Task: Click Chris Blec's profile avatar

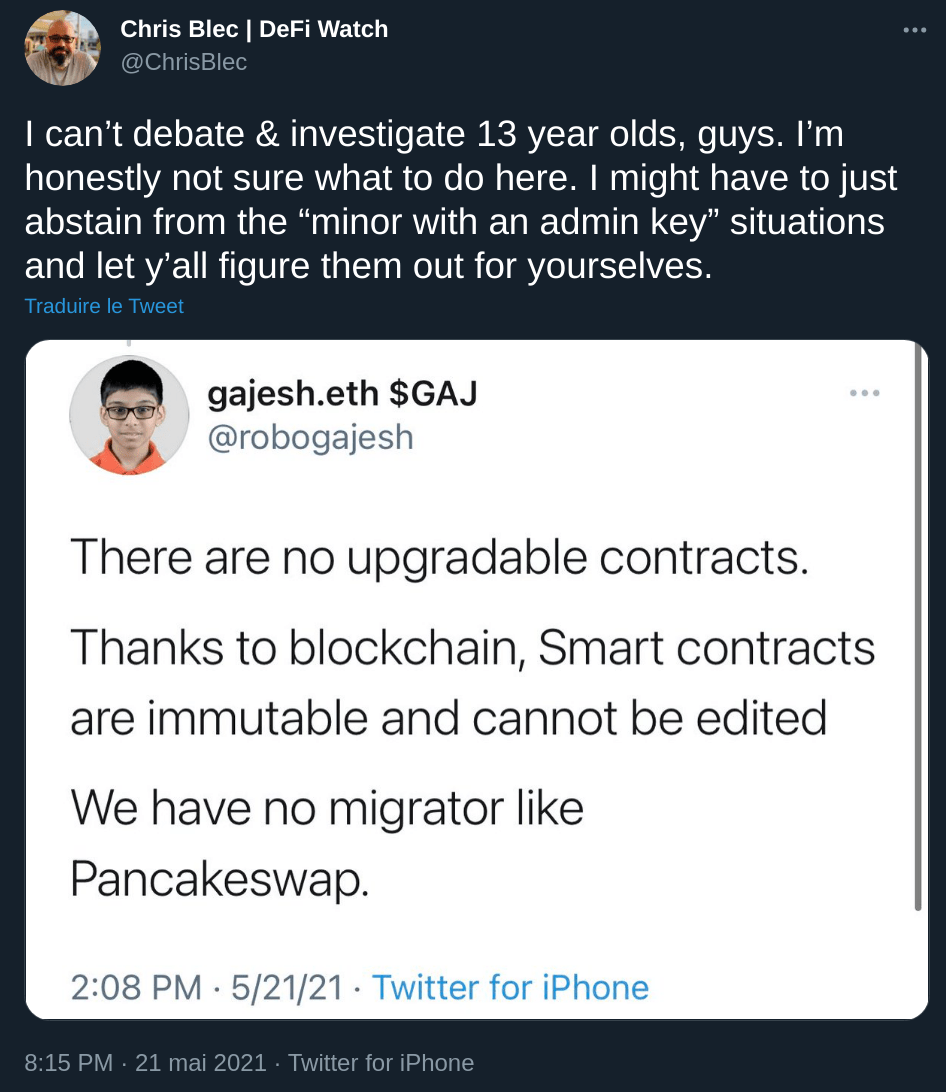Action: point(62,48)
